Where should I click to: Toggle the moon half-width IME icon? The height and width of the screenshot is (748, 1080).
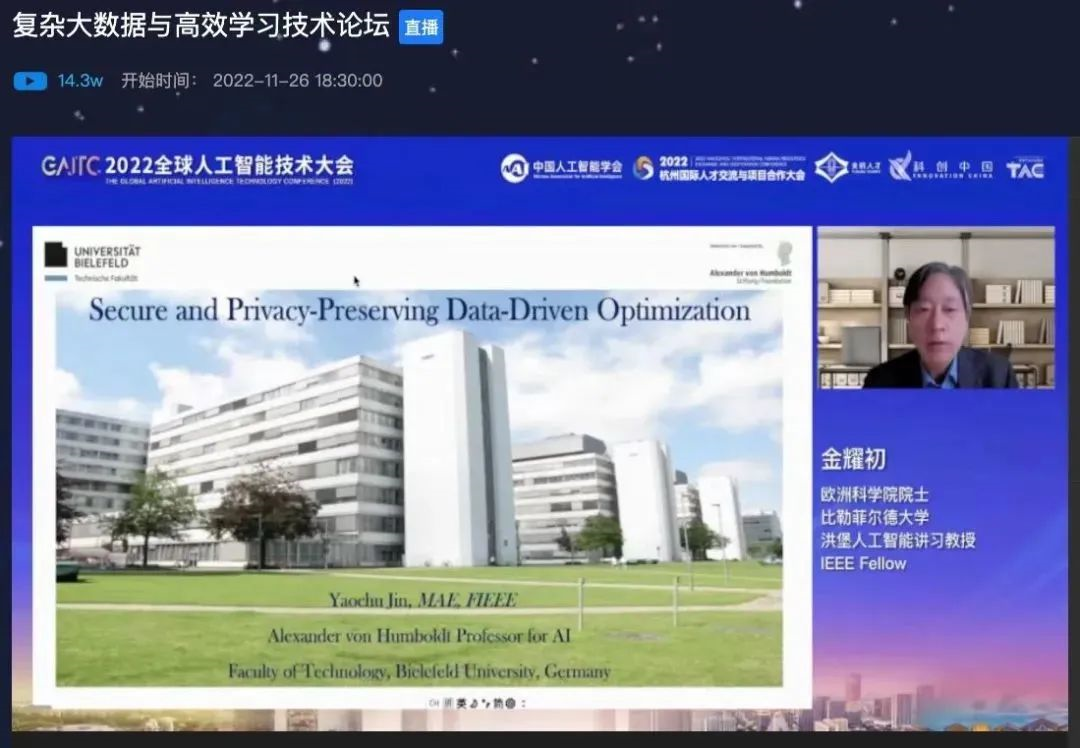(x=473, y=703)
